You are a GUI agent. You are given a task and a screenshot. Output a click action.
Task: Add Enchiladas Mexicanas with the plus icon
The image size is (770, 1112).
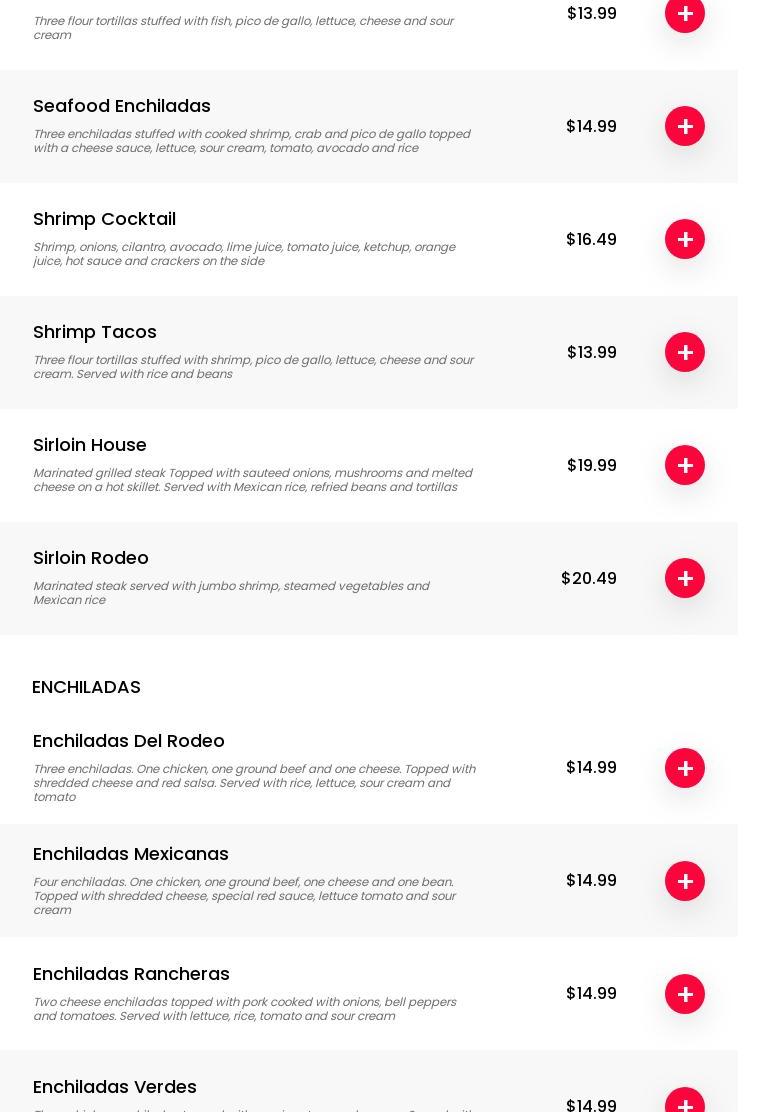point(685,881)
